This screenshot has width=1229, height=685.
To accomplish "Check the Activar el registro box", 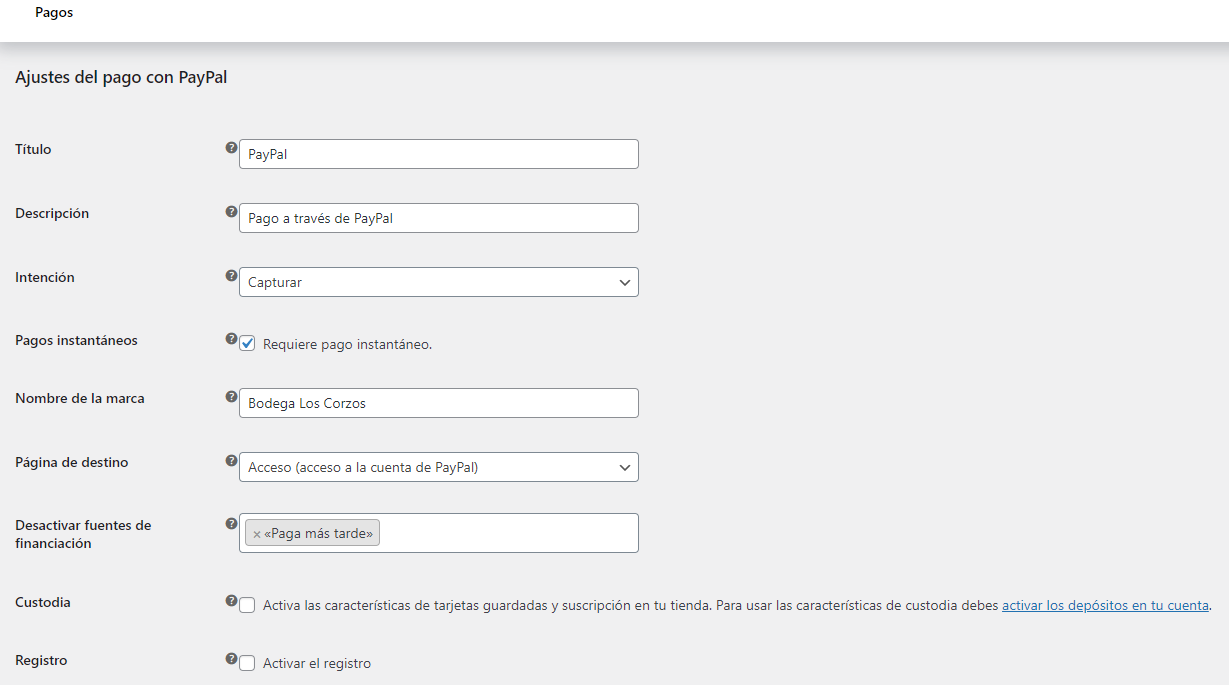I will click(247, 663).
